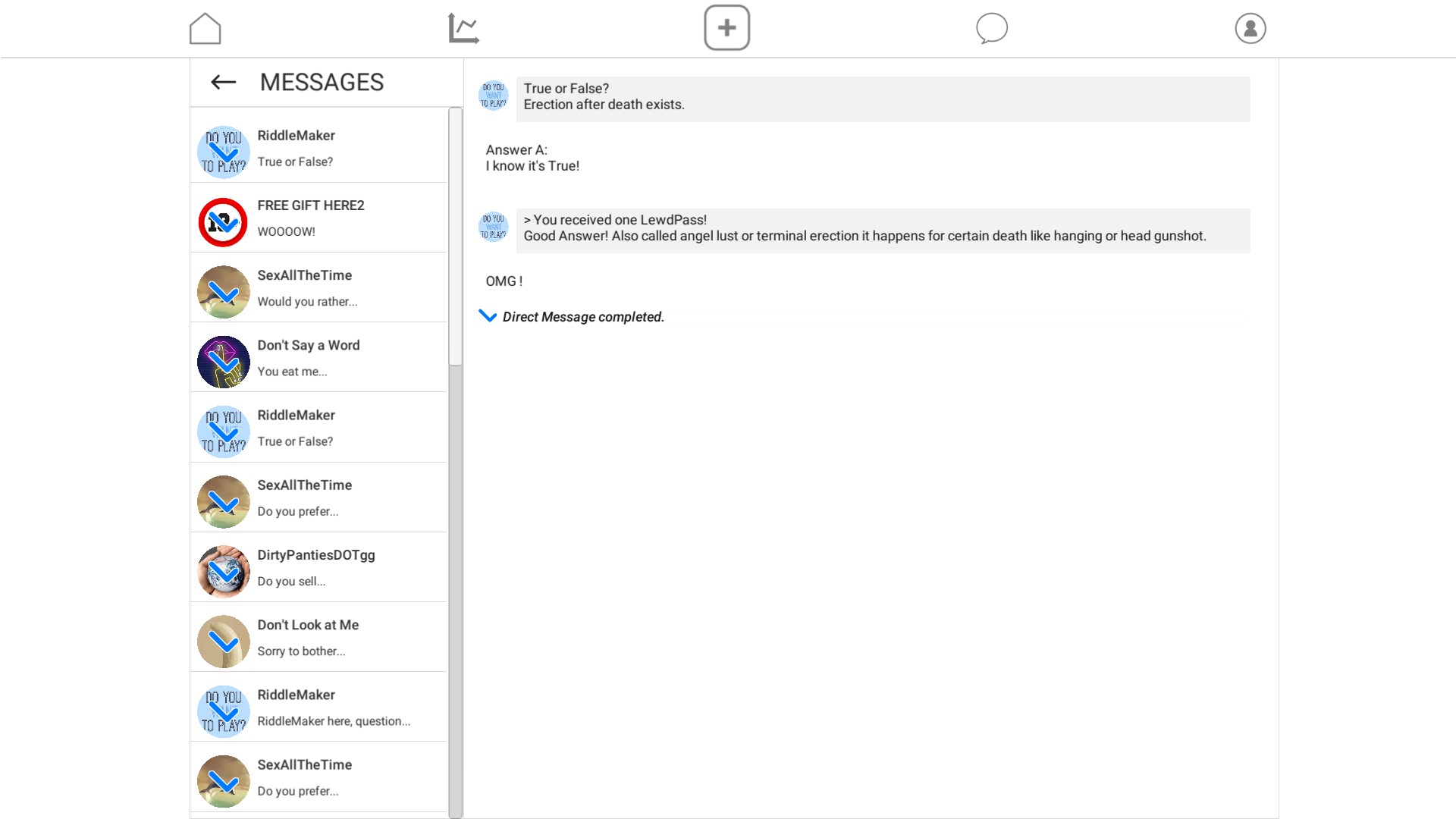
Task: Select the Don't Say a Word message
Action: (x=318, y=357)
